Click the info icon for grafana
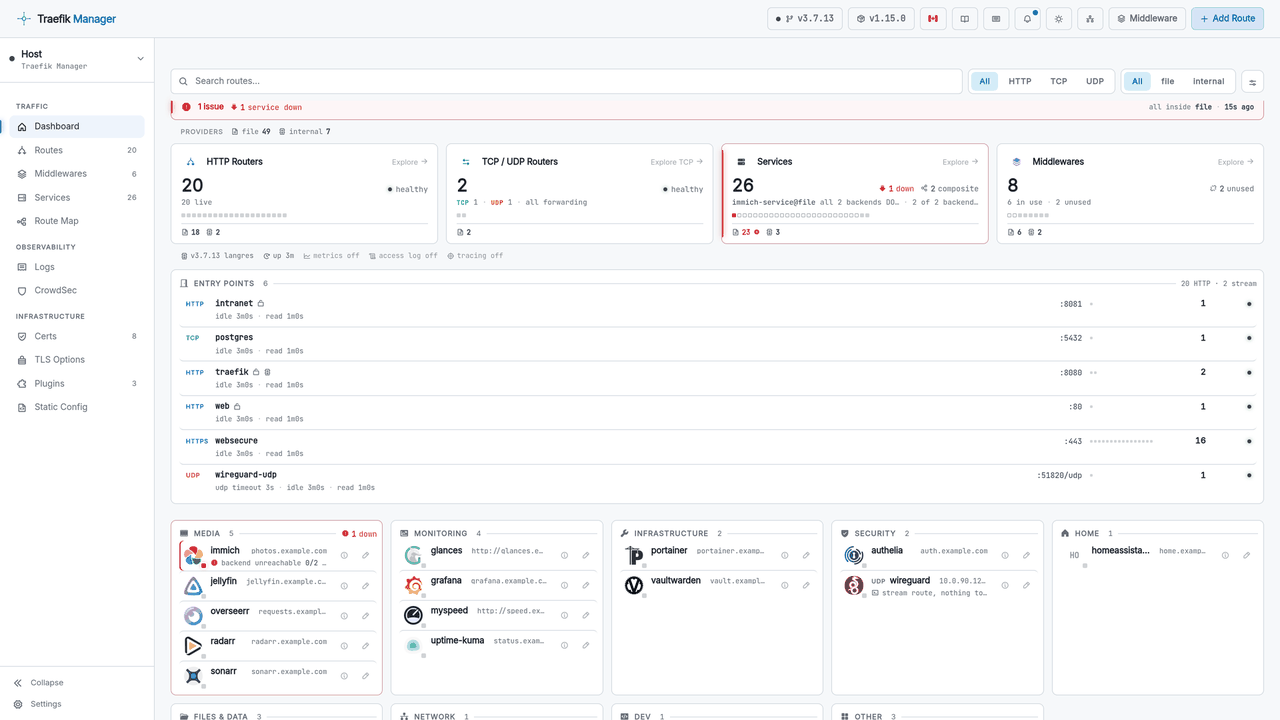This screenshot has width=1280, height=720. 564,585
